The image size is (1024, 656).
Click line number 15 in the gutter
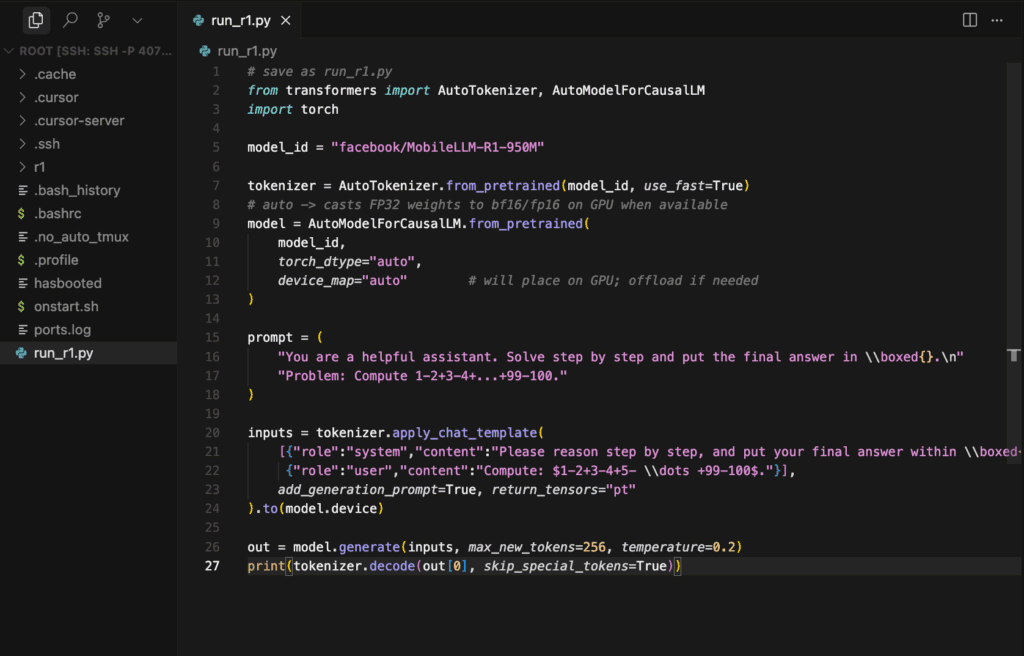coord(212,337)
